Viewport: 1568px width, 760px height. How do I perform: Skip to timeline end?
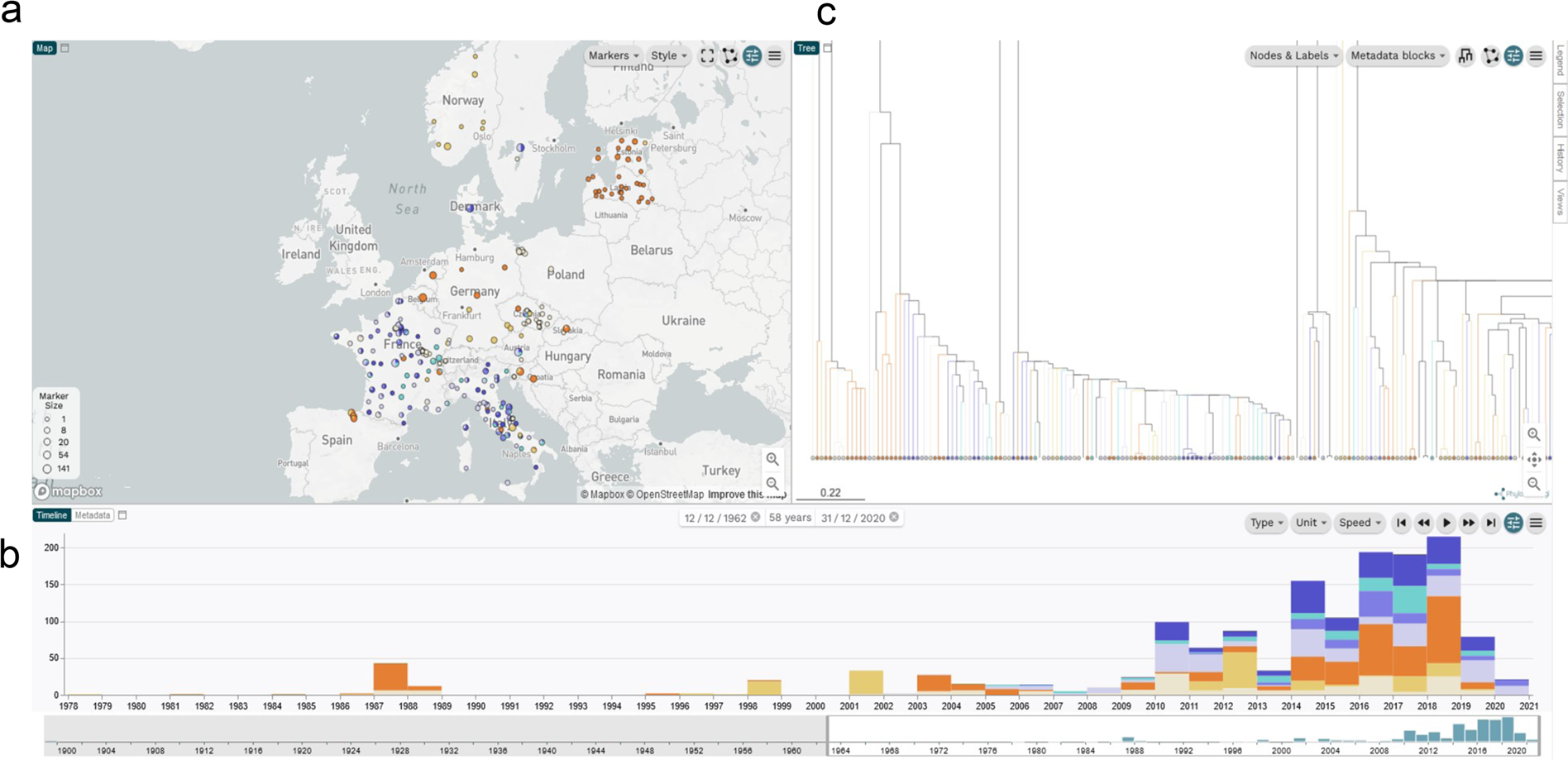click(x=1490, y=523)
